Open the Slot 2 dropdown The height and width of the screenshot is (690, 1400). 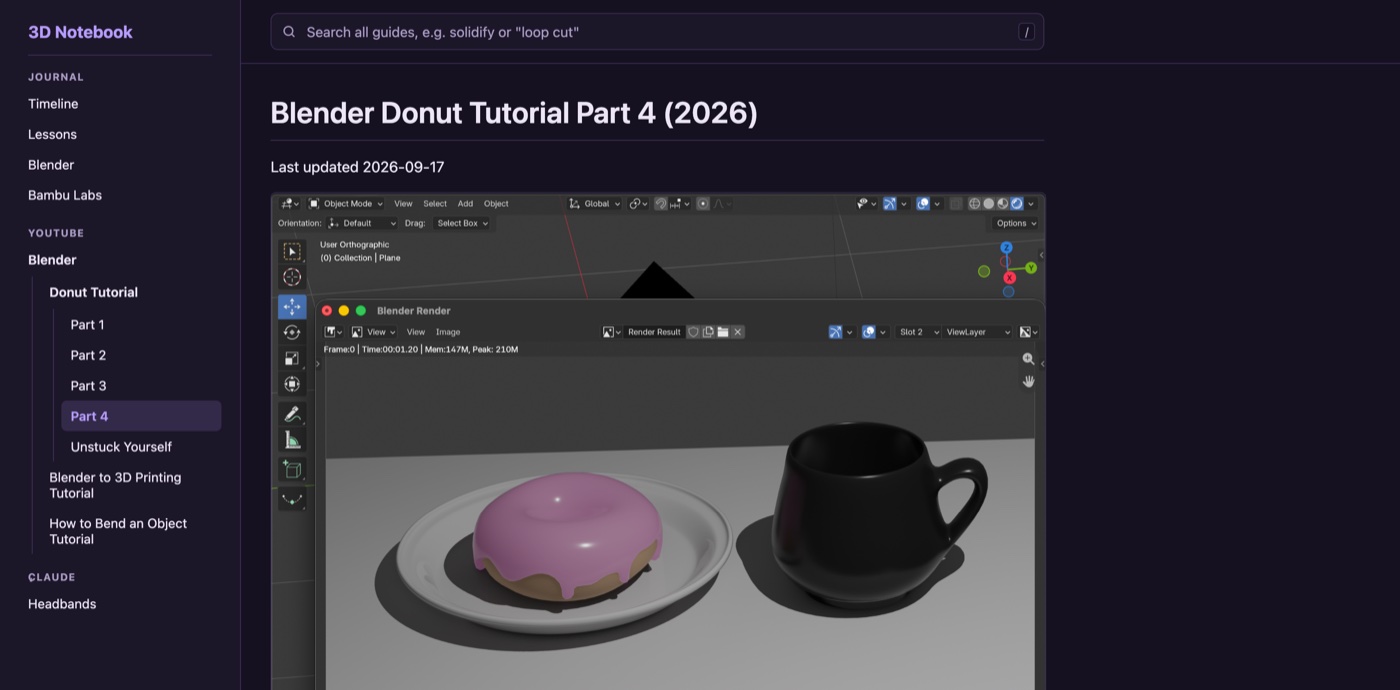click(917, 332)
